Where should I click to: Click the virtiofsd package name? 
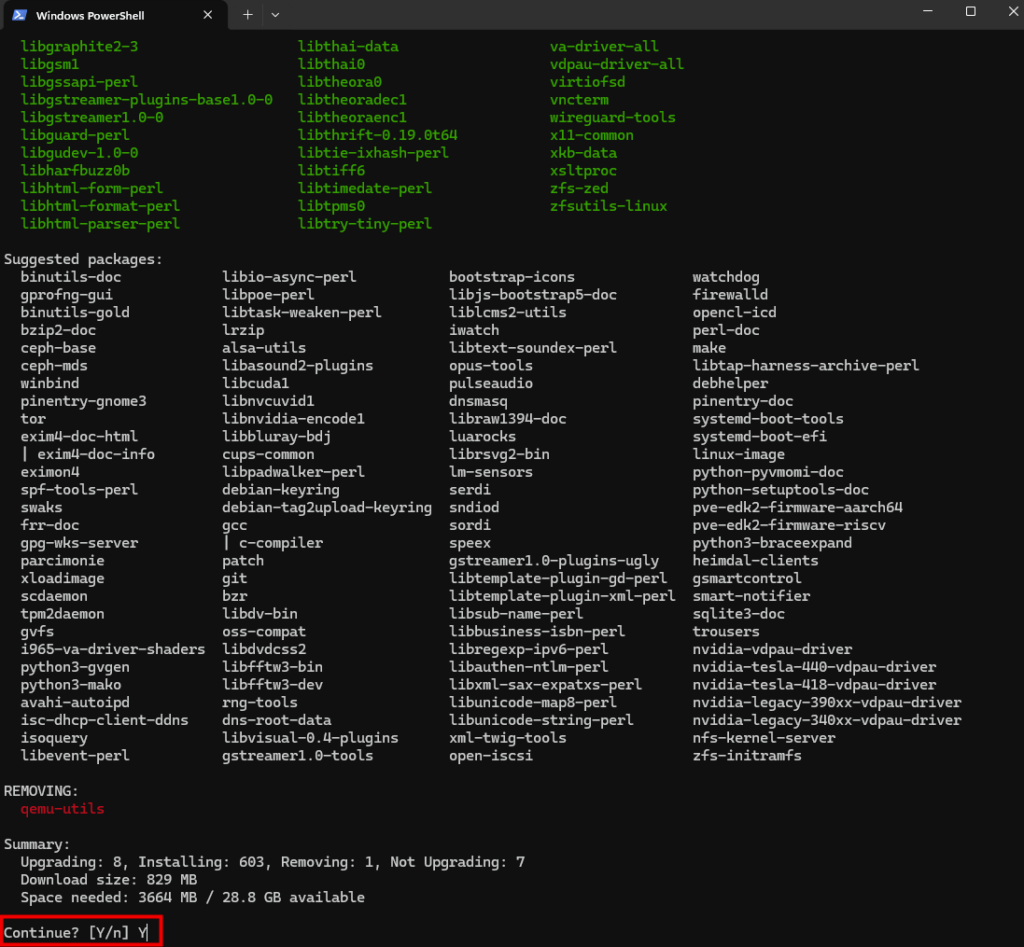[x=587, y=82]
